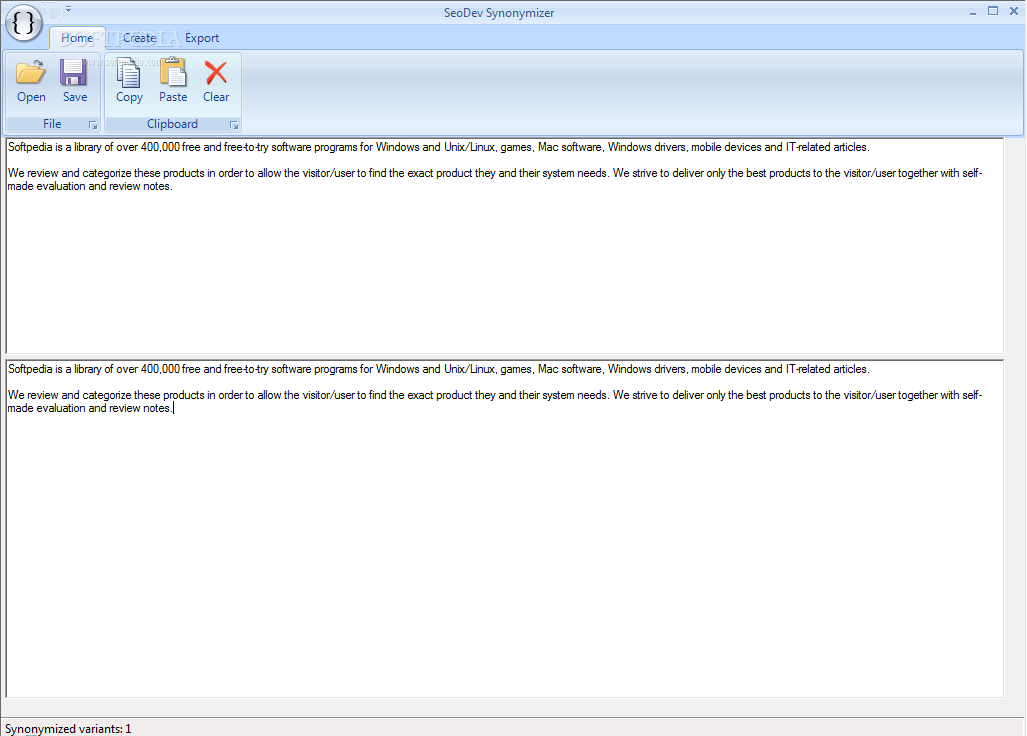Click the Synonymized variants status bar text
This screenshot has width=1027, height=736.
point(68,728)
